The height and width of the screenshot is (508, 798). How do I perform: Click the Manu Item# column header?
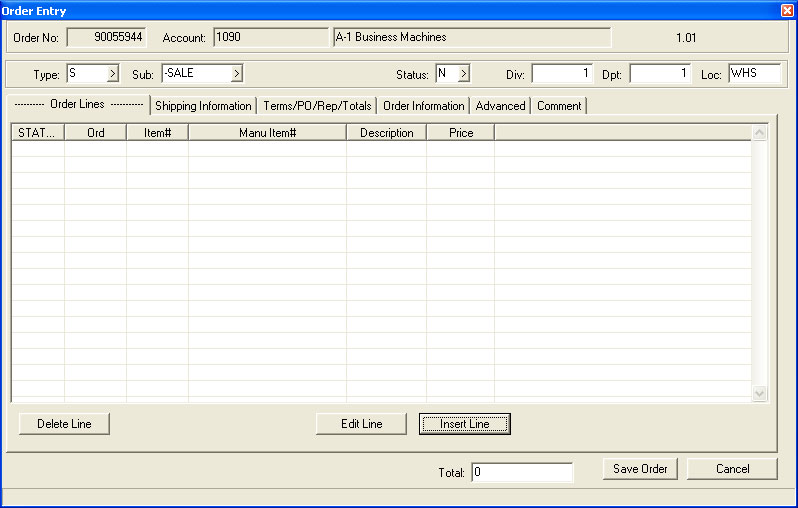coord(267,133)
